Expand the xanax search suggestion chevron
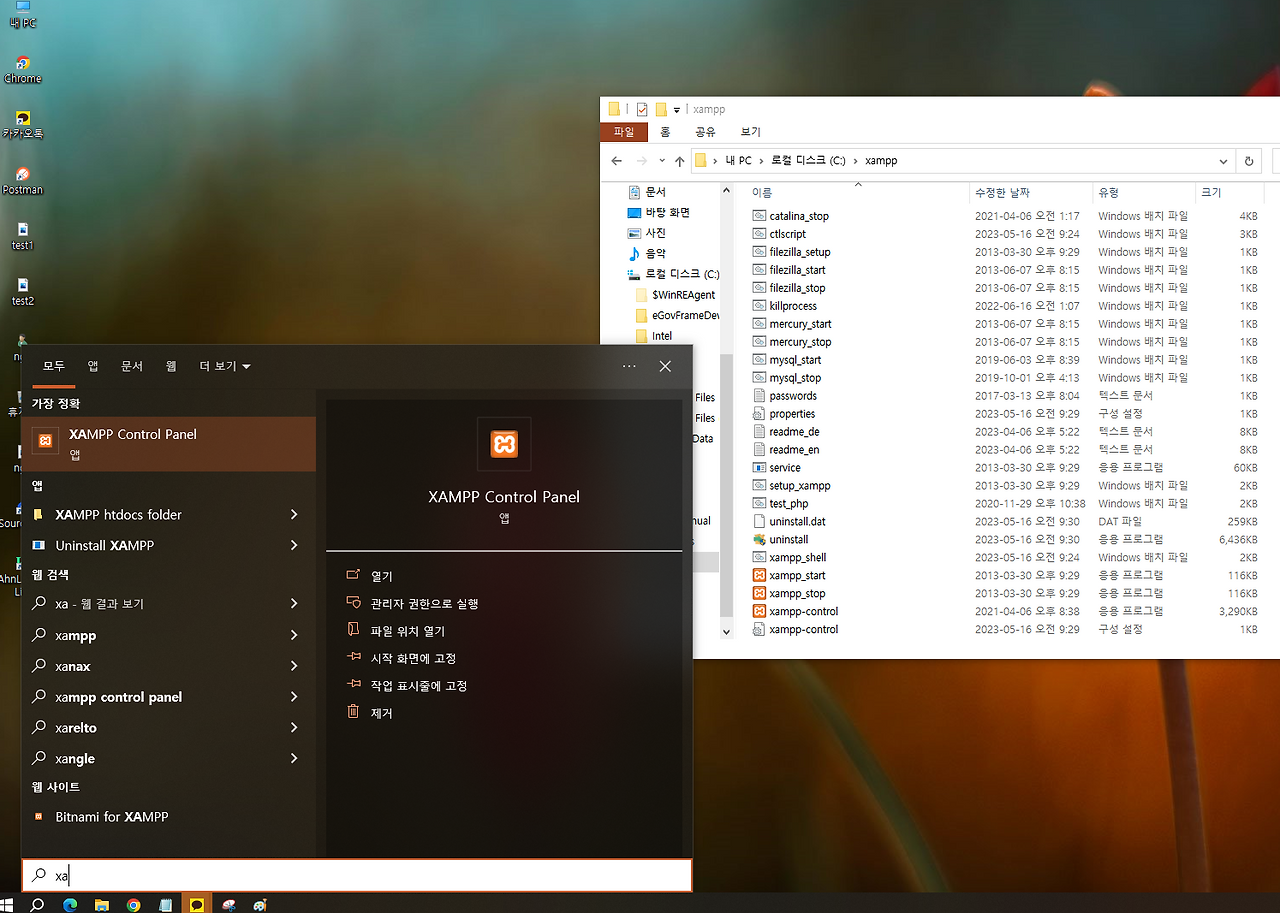The height and width of the screenshot is (913, 1280). 293,665
